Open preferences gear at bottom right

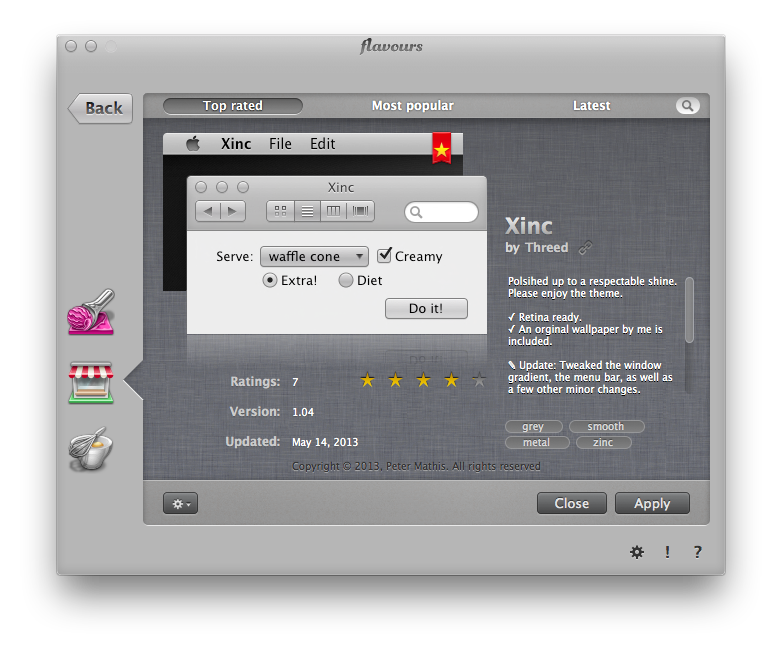click(x=637, y=552)
